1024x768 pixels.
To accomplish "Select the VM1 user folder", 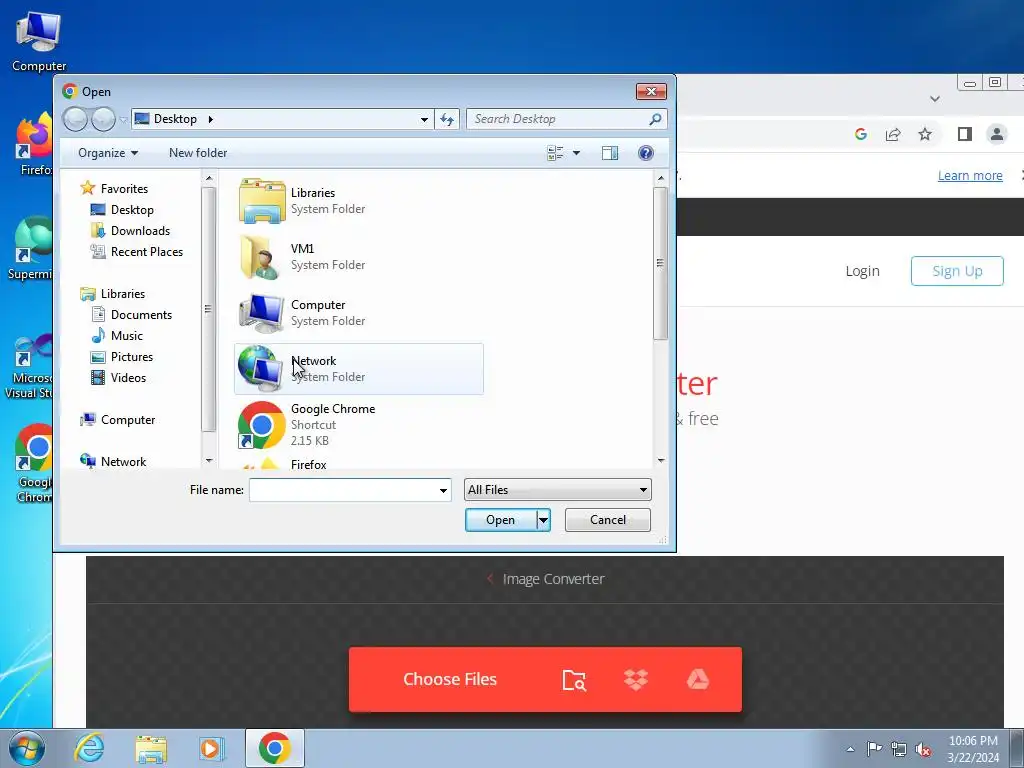I will click(x=359, y=257).
